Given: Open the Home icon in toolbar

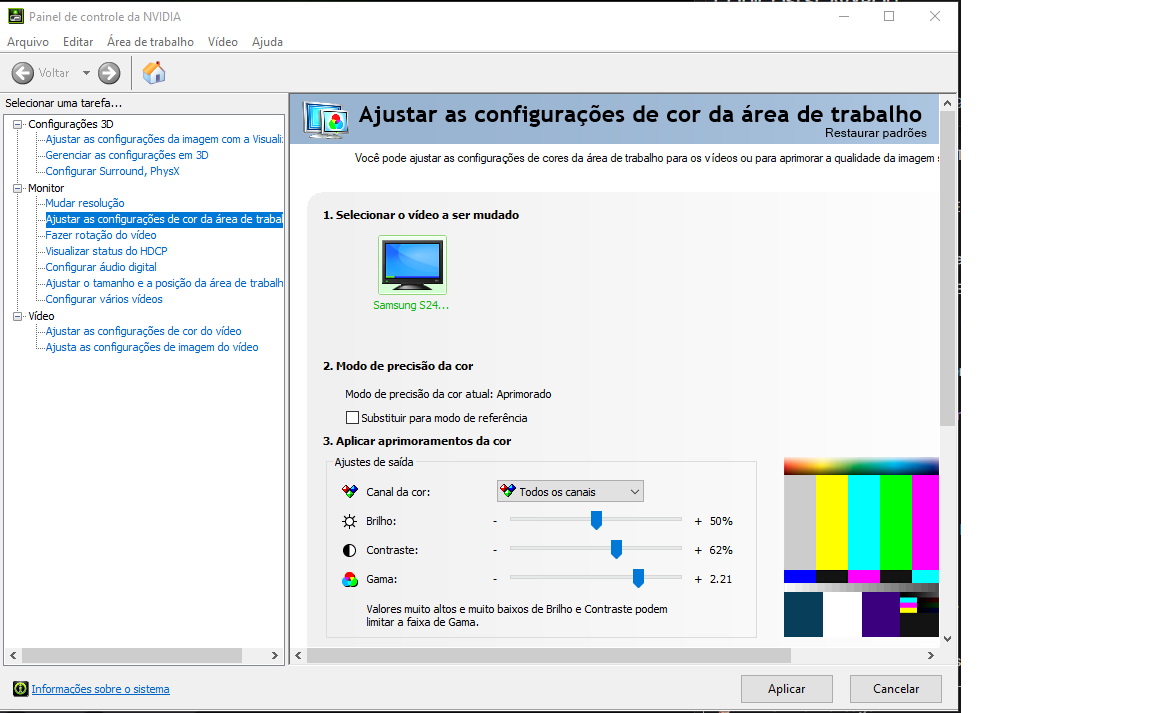Looking at the screenshot, I should [154, 73].
